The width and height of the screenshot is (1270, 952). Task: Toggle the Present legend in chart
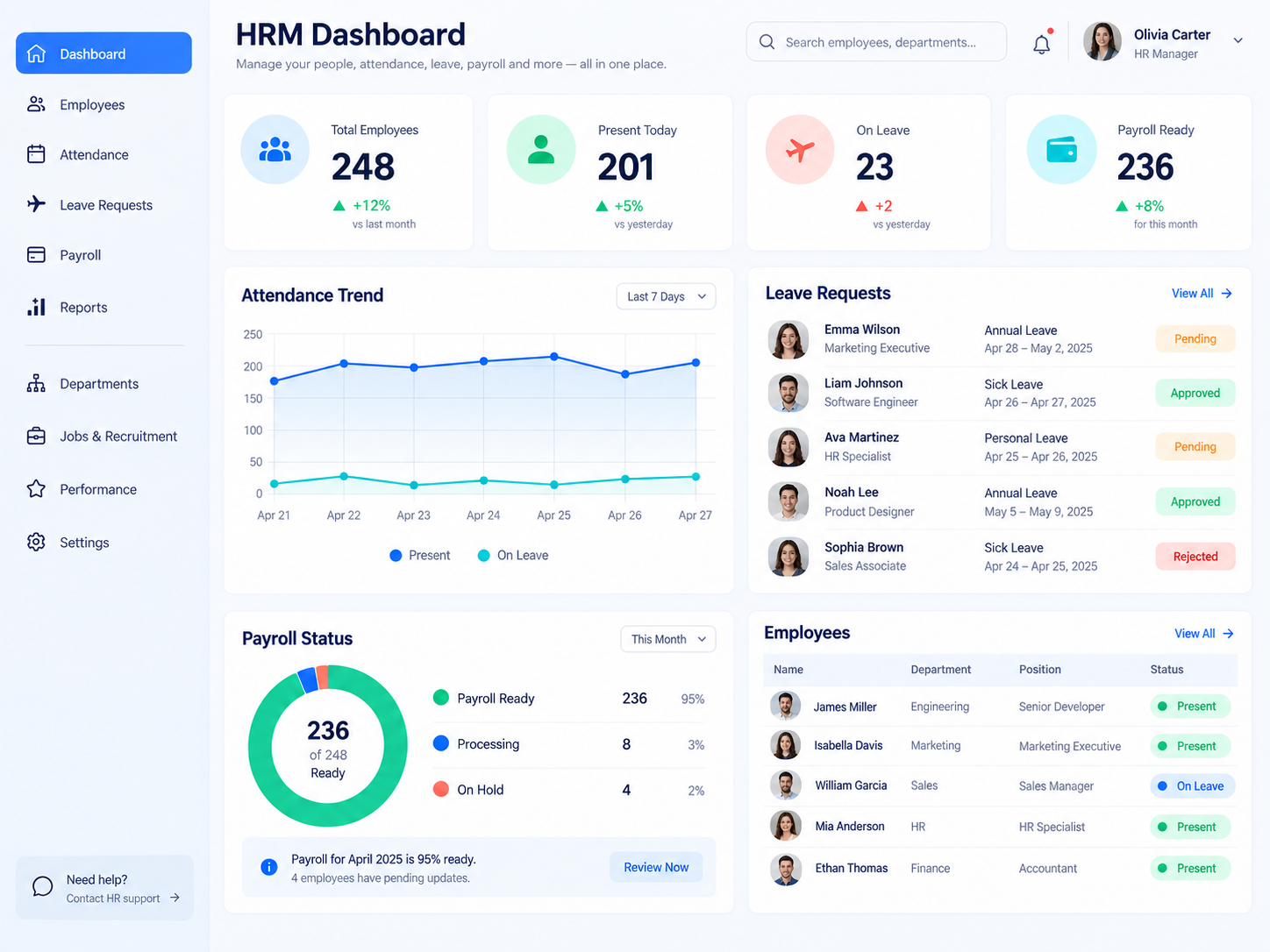point(420,555)
